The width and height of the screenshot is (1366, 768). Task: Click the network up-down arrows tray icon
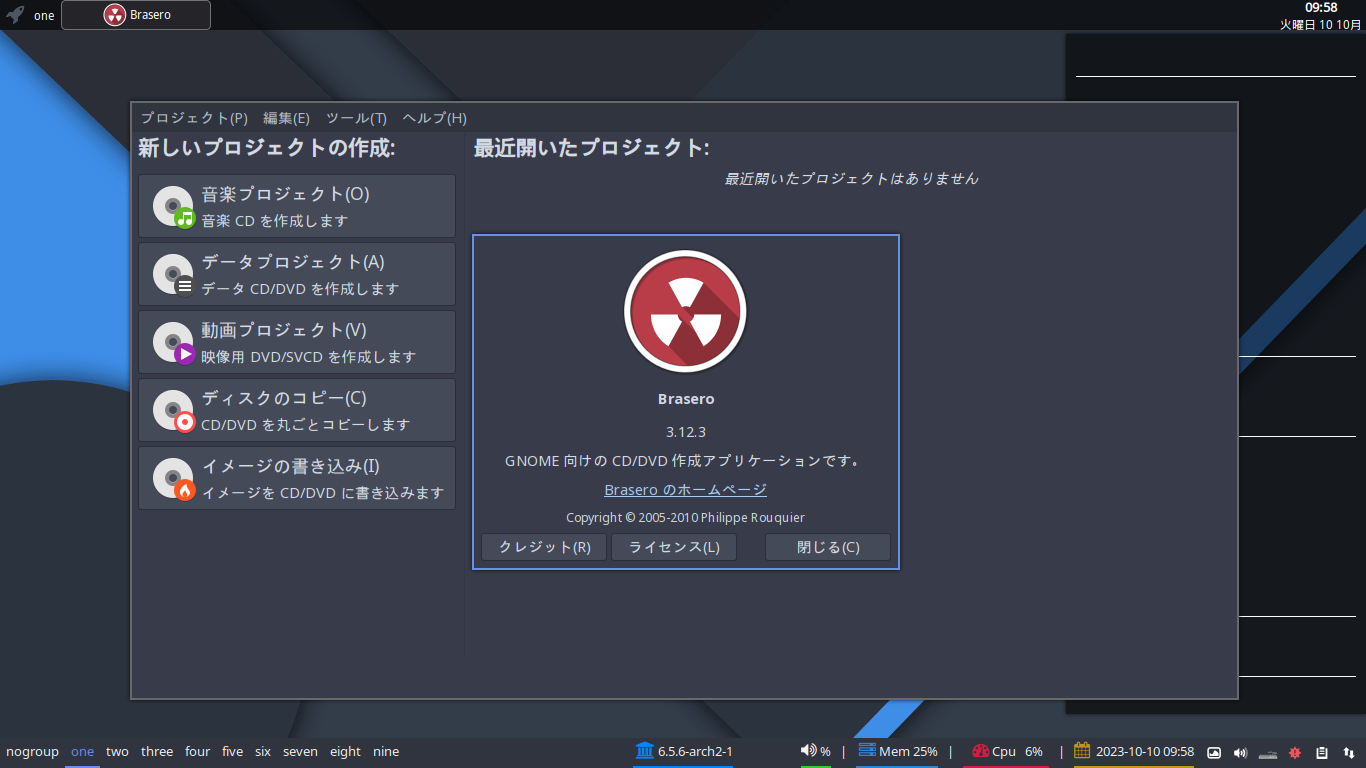(1349, 752)
